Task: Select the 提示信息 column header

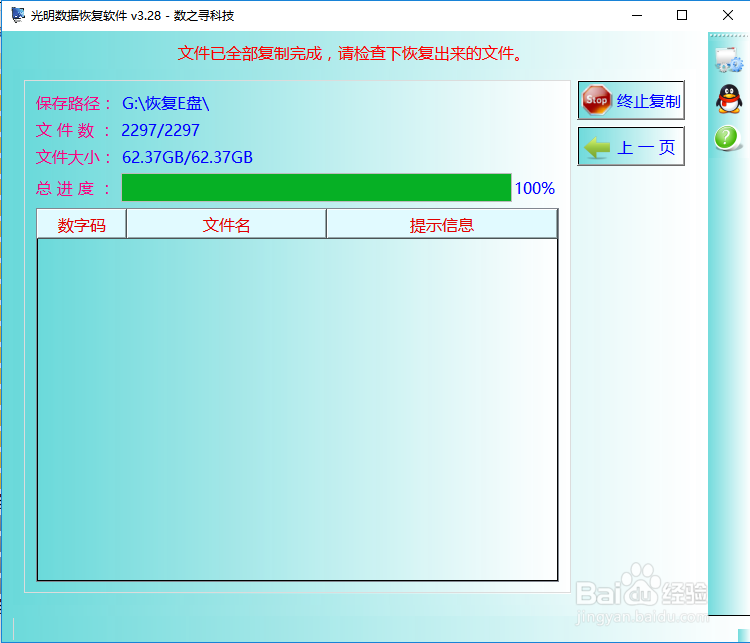Action: (x=442, y=224)
